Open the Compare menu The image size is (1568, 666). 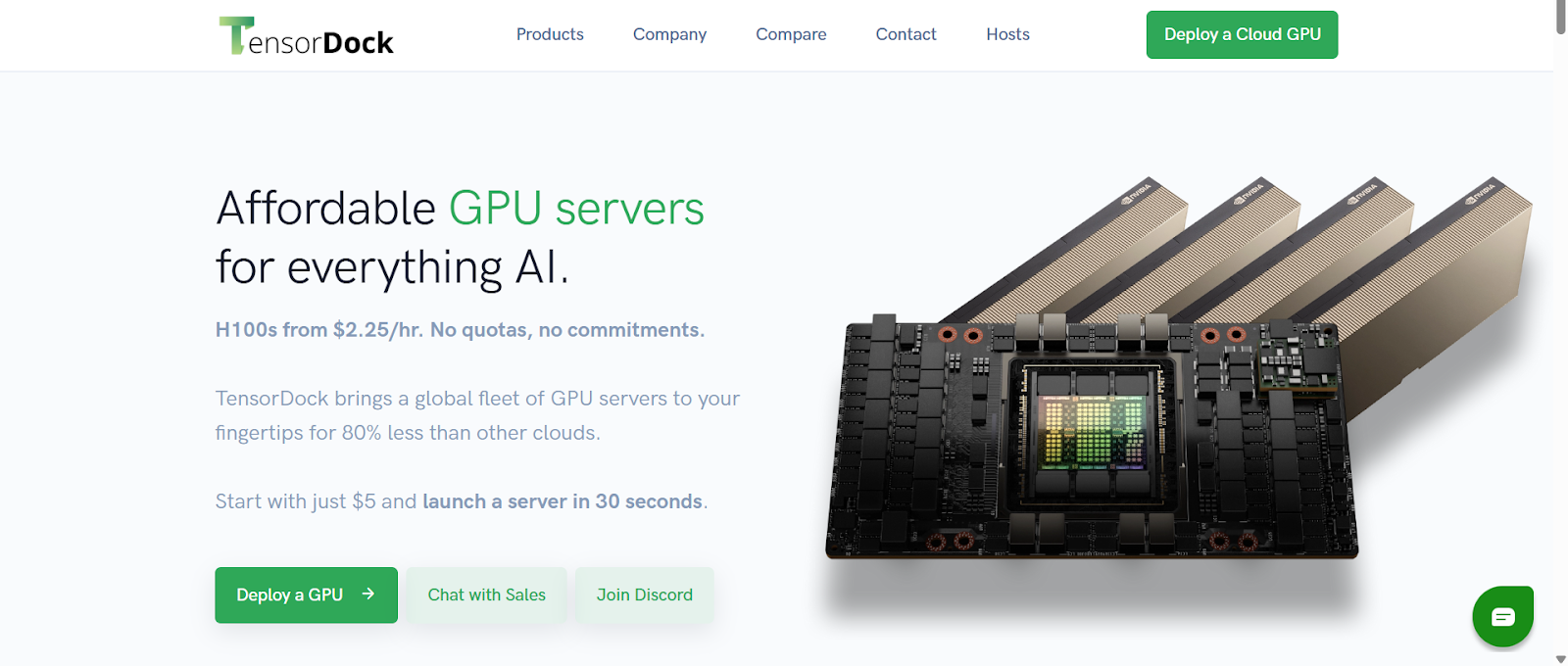(791, 34)
